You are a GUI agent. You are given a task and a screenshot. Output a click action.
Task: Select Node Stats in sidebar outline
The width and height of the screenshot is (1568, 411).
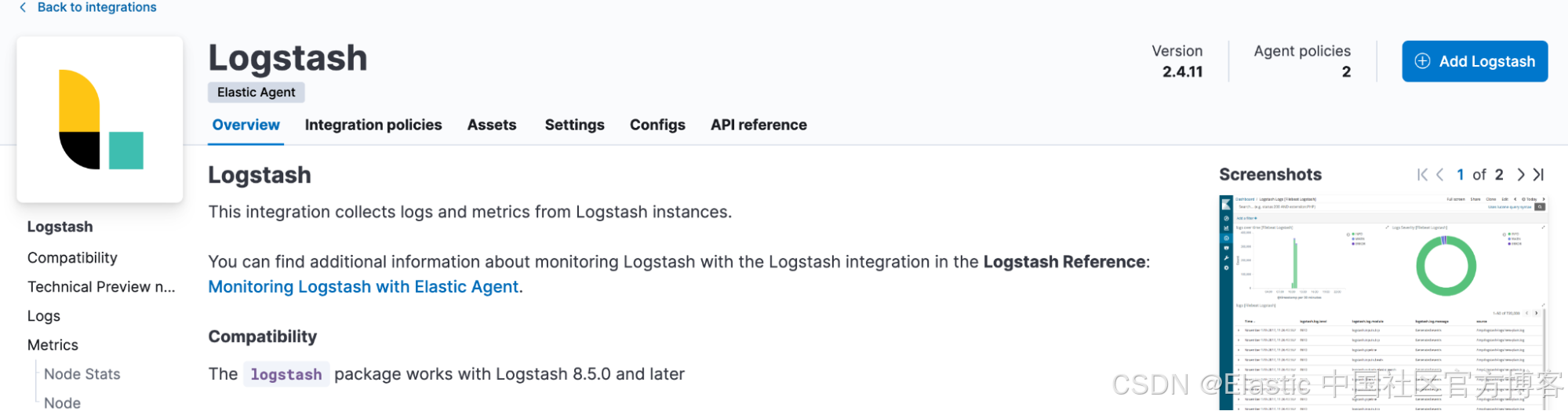click(x=82, y=374)
